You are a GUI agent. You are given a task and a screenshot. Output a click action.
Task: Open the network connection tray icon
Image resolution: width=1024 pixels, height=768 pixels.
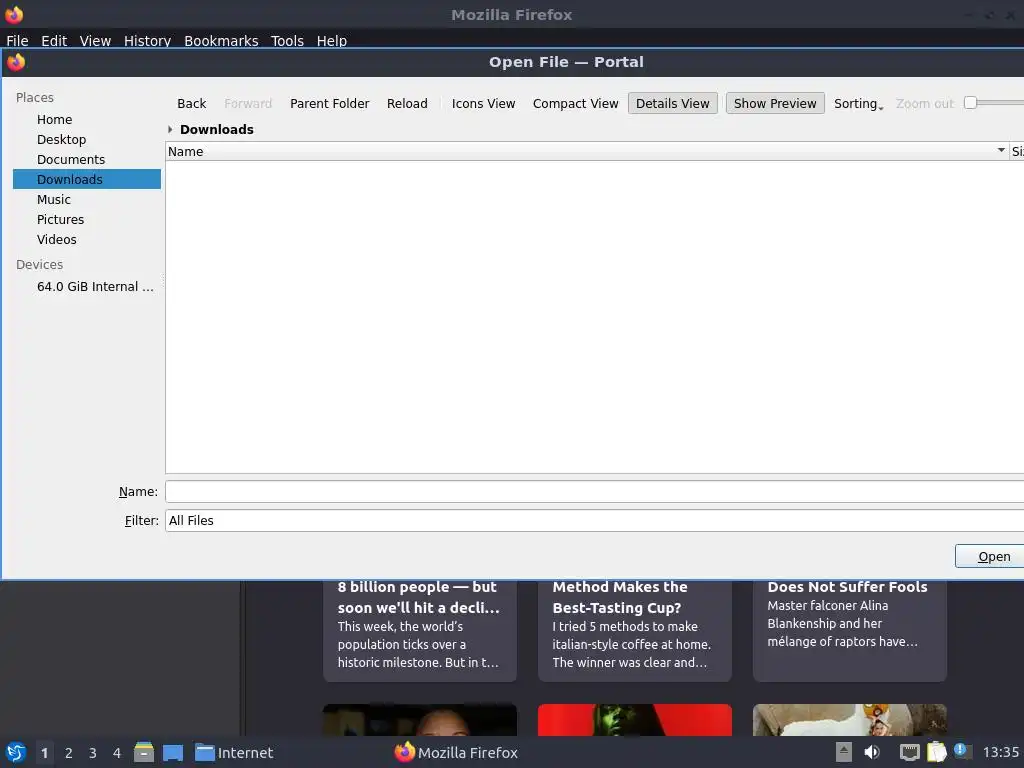coord(910,752)
